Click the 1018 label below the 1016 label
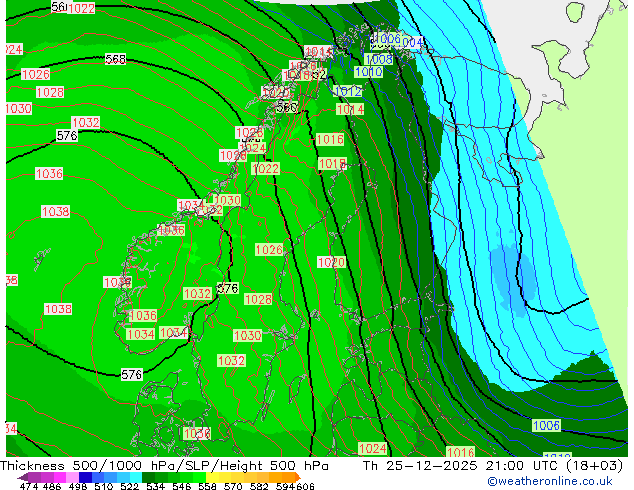The image size is (634, 490). coord(332,164)
